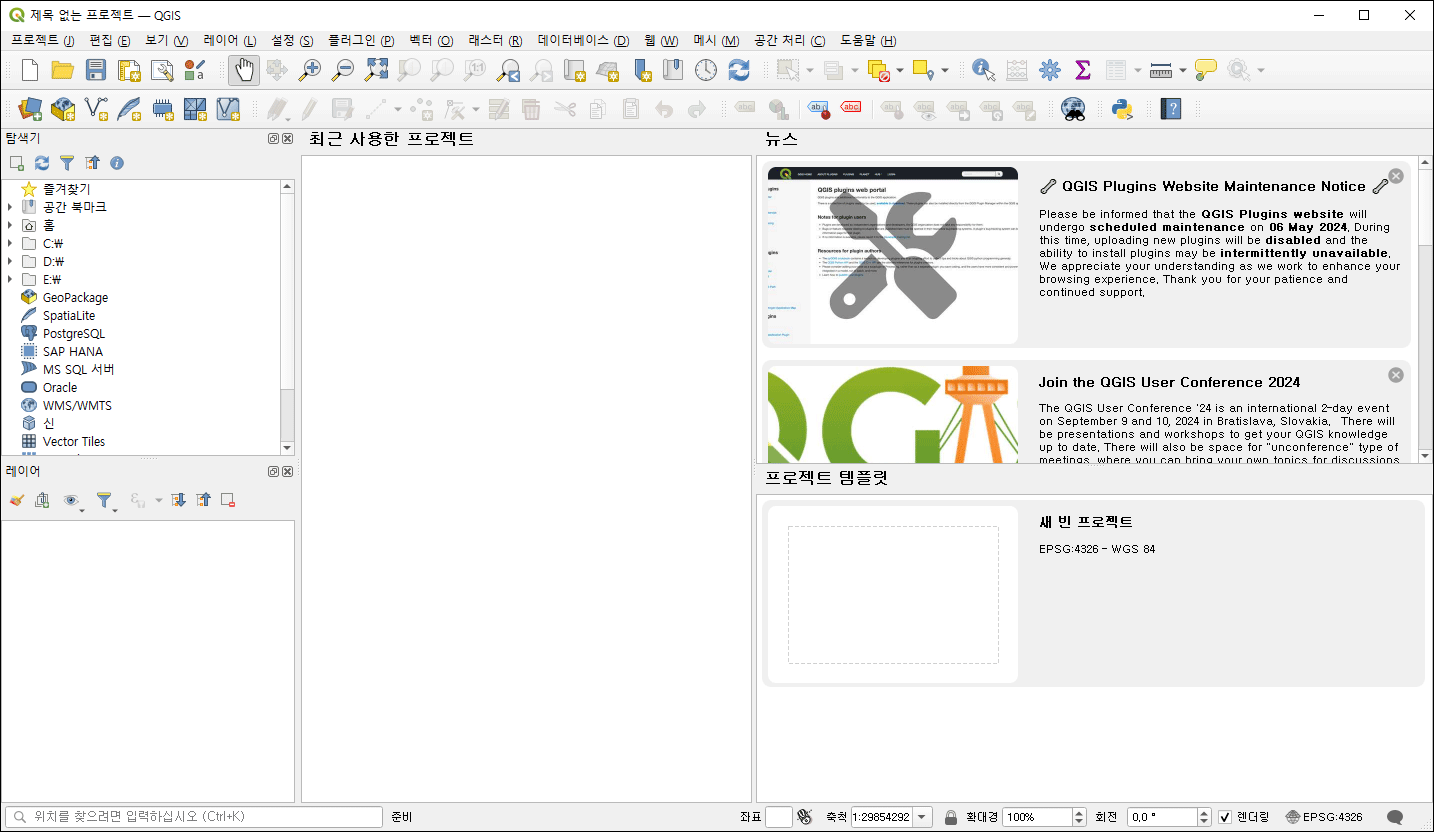Expand the 공간 북마크 tree node

click(9, 207)
